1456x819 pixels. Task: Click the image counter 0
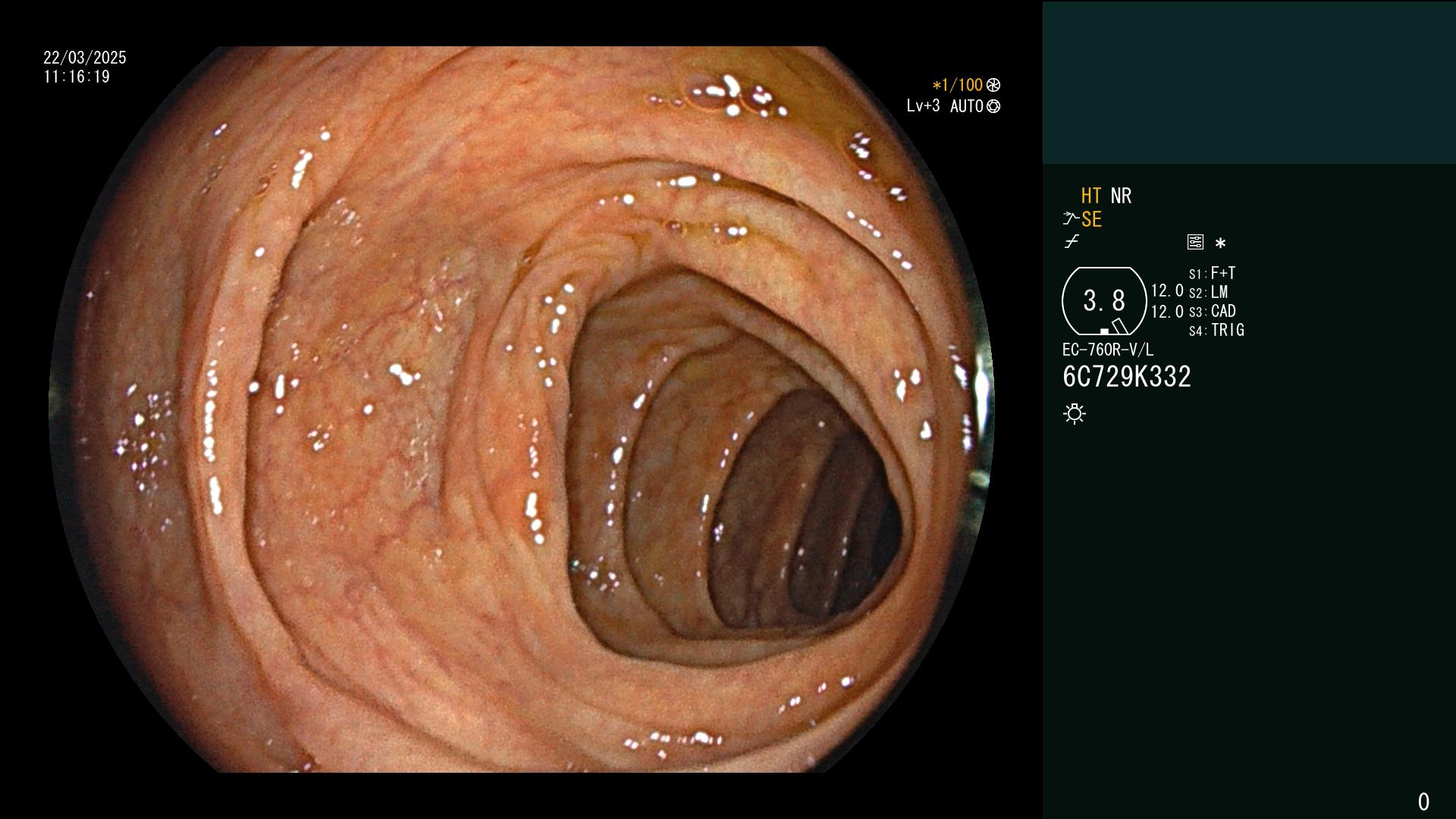1423,802
